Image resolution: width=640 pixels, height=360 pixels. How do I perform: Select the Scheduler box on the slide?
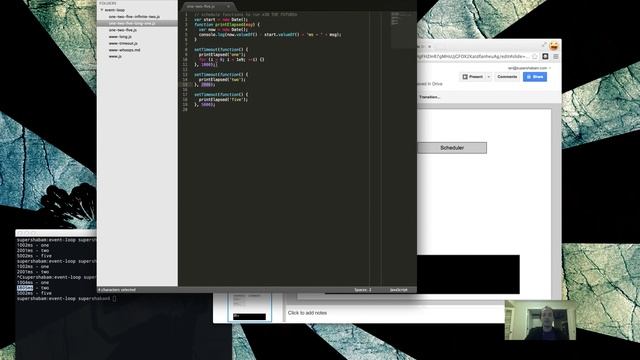(x=452, y=148)
